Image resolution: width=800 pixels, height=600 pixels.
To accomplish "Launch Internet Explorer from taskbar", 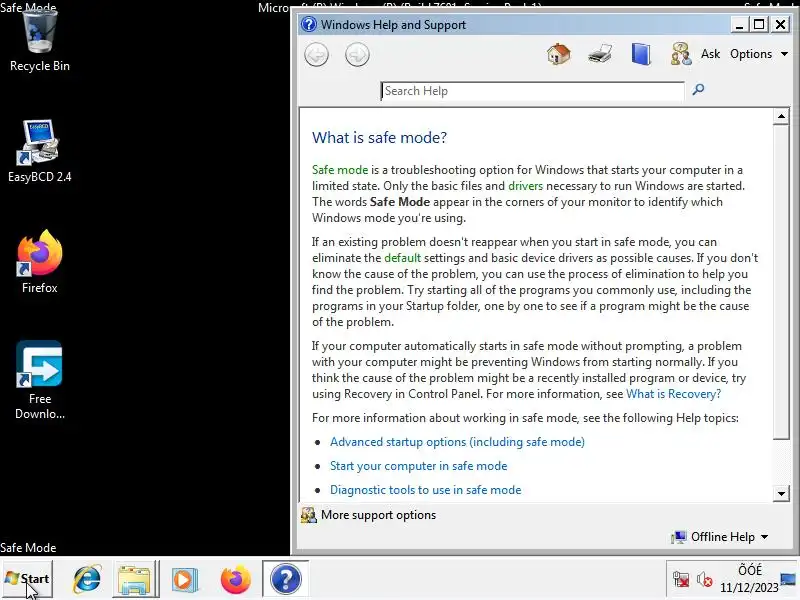I will pos(87,579).
